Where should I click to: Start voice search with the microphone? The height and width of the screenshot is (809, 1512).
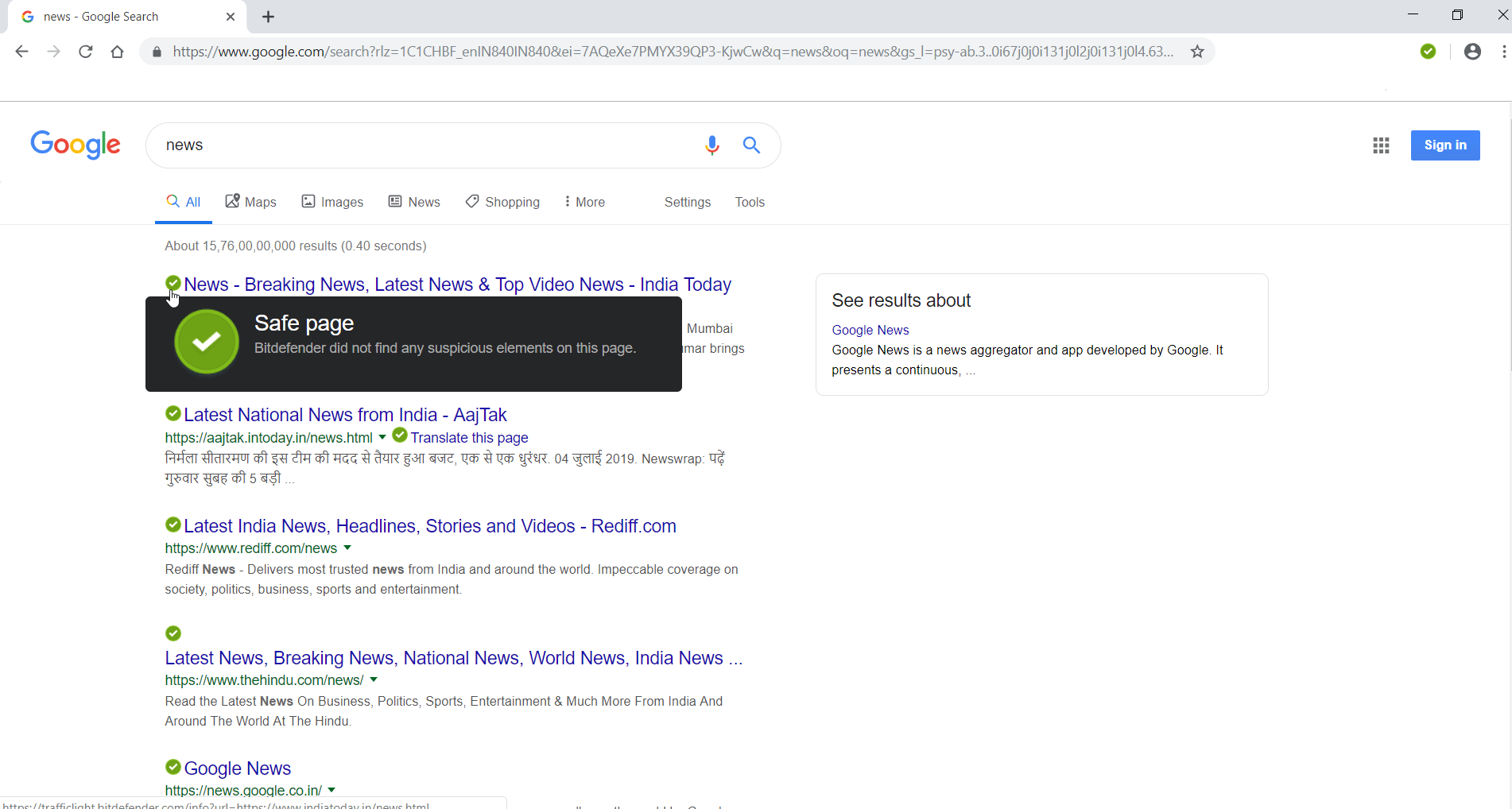point(712,145)
